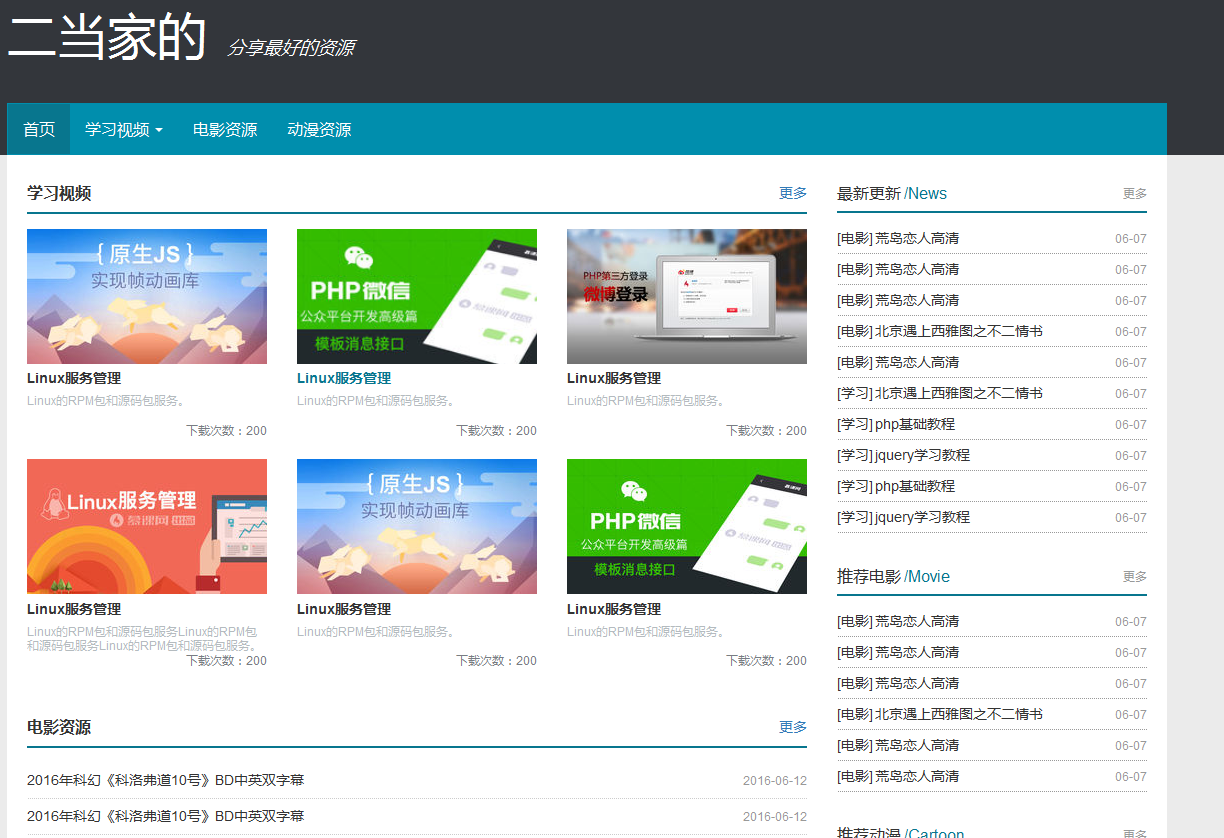Expand the 学习视频 dropdown in navigation bar

[124, 129]
